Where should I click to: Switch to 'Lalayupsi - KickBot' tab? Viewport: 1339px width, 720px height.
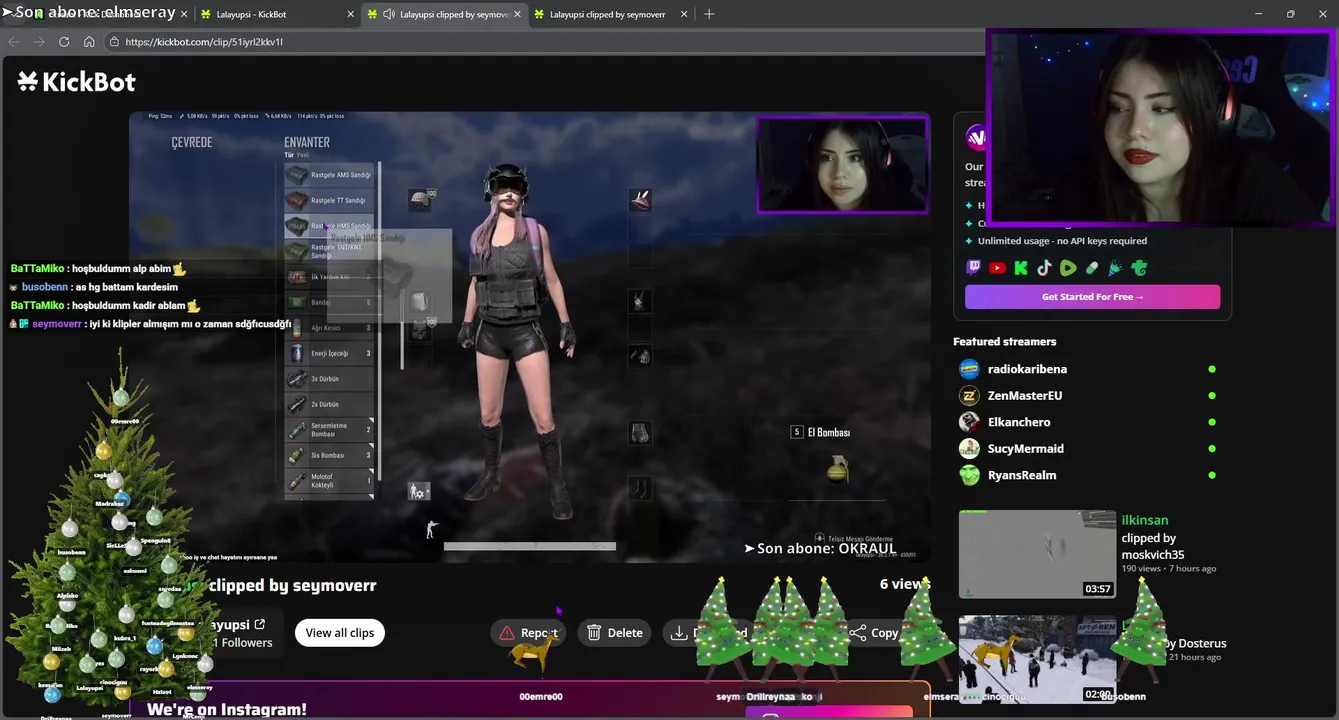276,14
